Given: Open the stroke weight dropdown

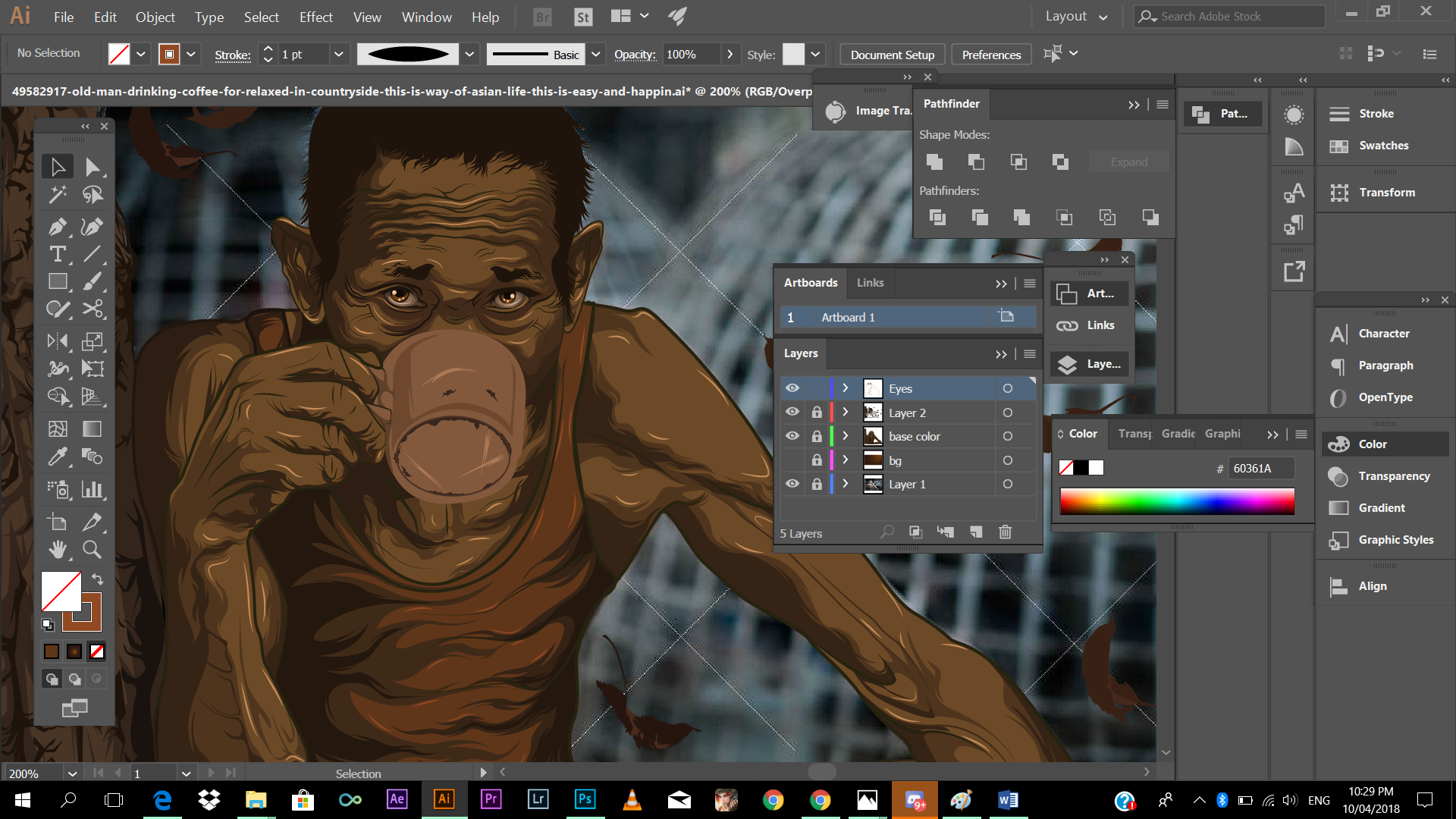Looking at the screenshot, I should [339, 54].
